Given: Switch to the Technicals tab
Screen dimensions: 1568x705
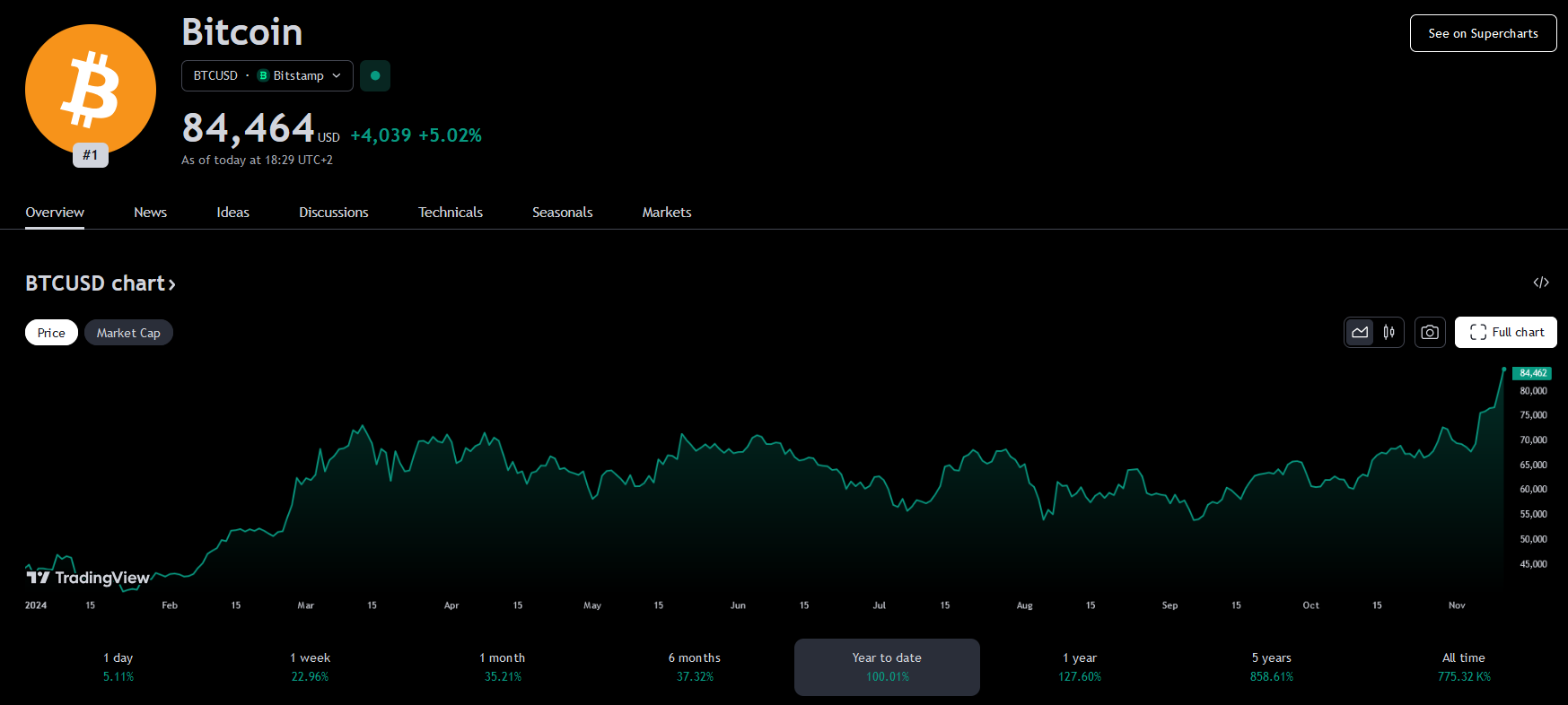Looking at the screenshot, I should tap(450, 213).
